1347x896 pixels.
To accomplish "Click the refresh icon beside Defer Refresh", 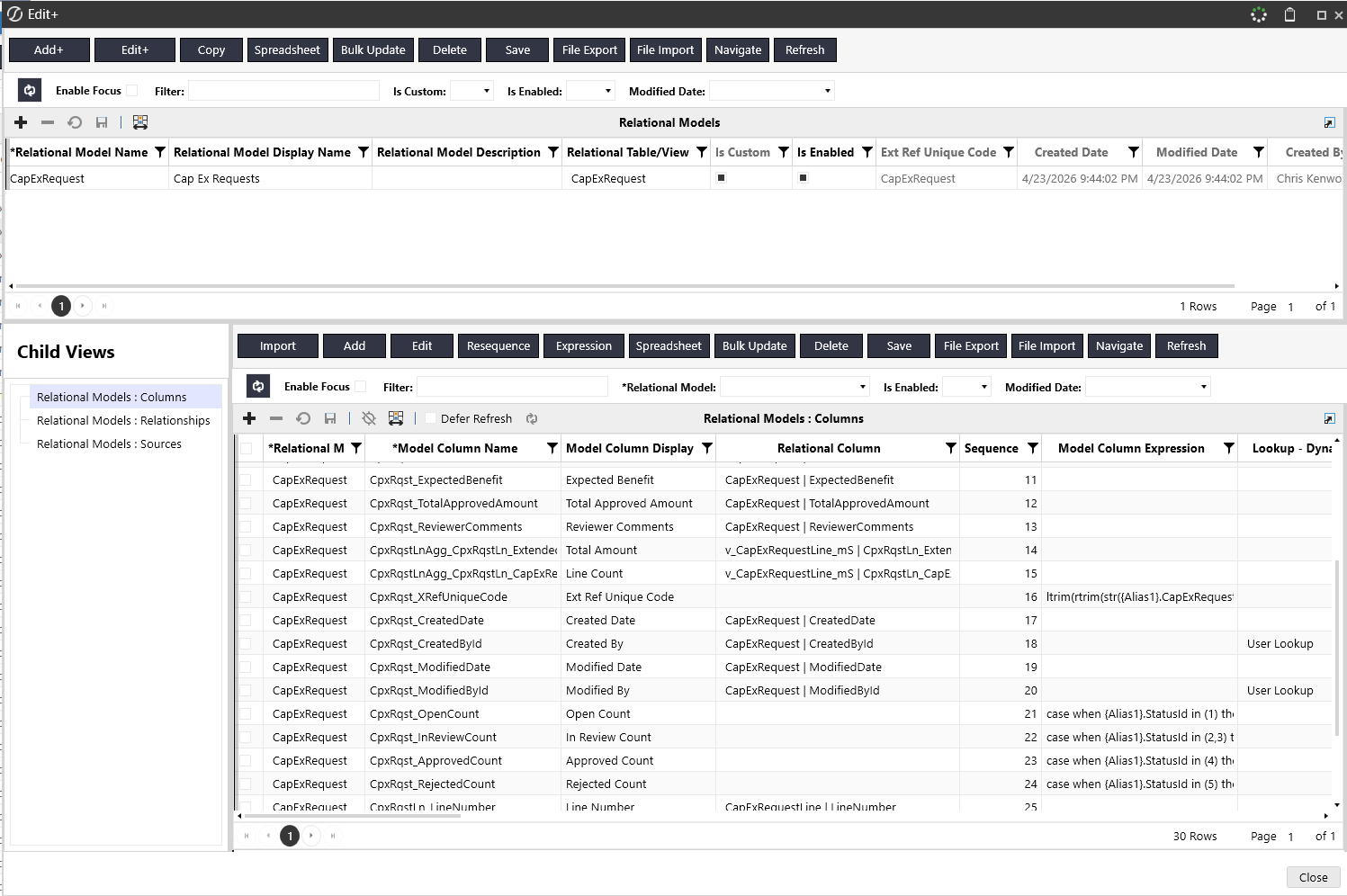I will click(532, 418).
